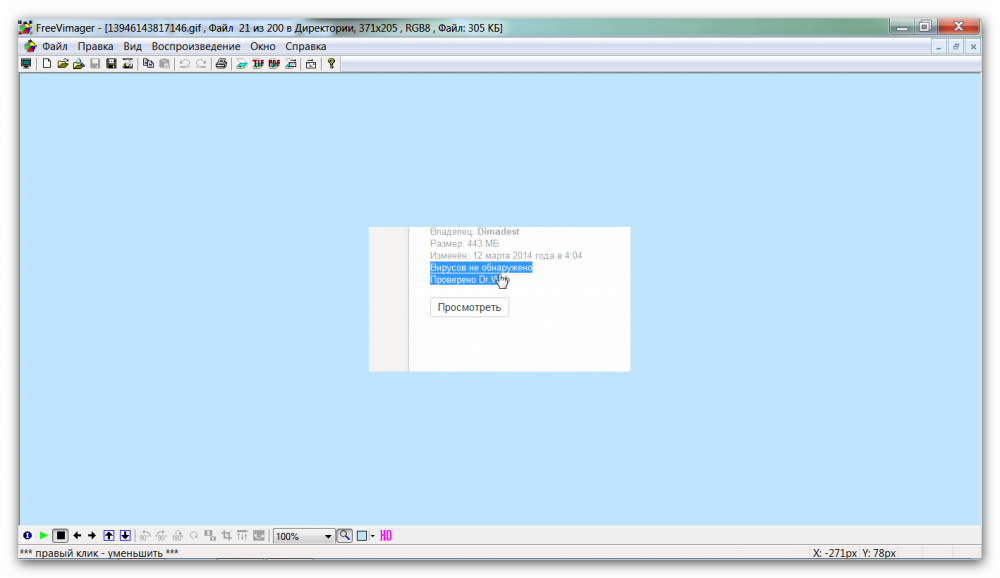Go to previous image with left arrow
1000x578 pixels.
click(x=77, y=536)
